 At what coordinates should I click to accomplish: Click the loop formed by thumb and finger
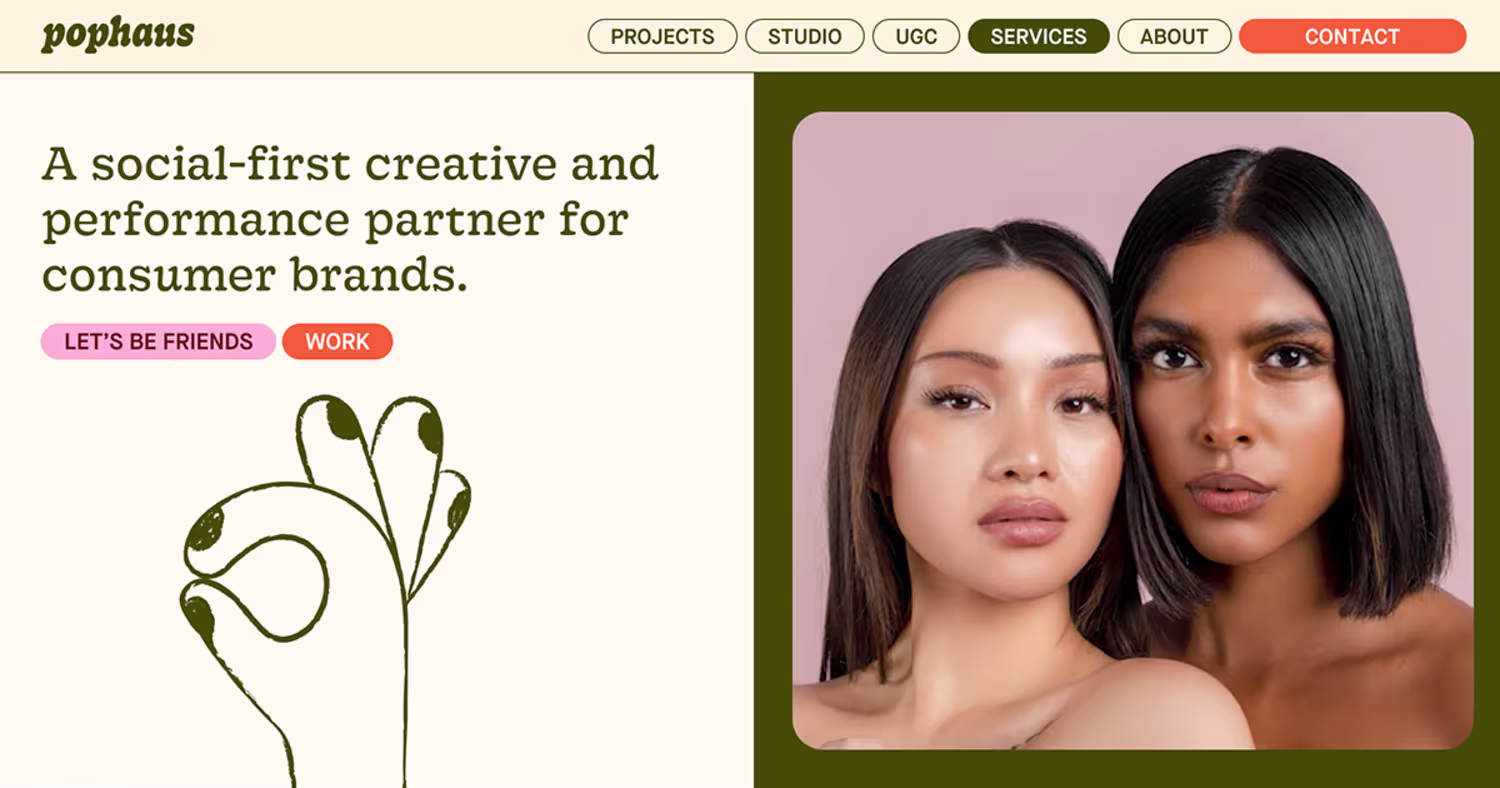point(270,587)
